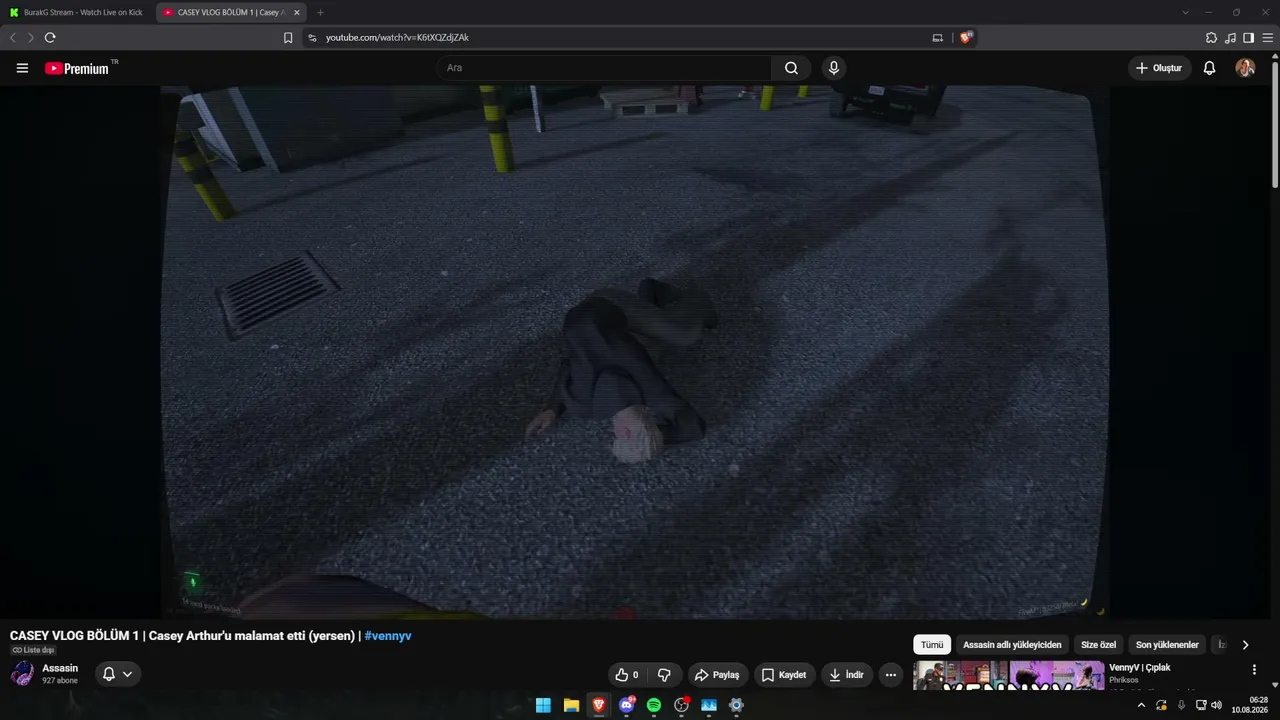
Task: Click the video player to pause
Action: 635,352
